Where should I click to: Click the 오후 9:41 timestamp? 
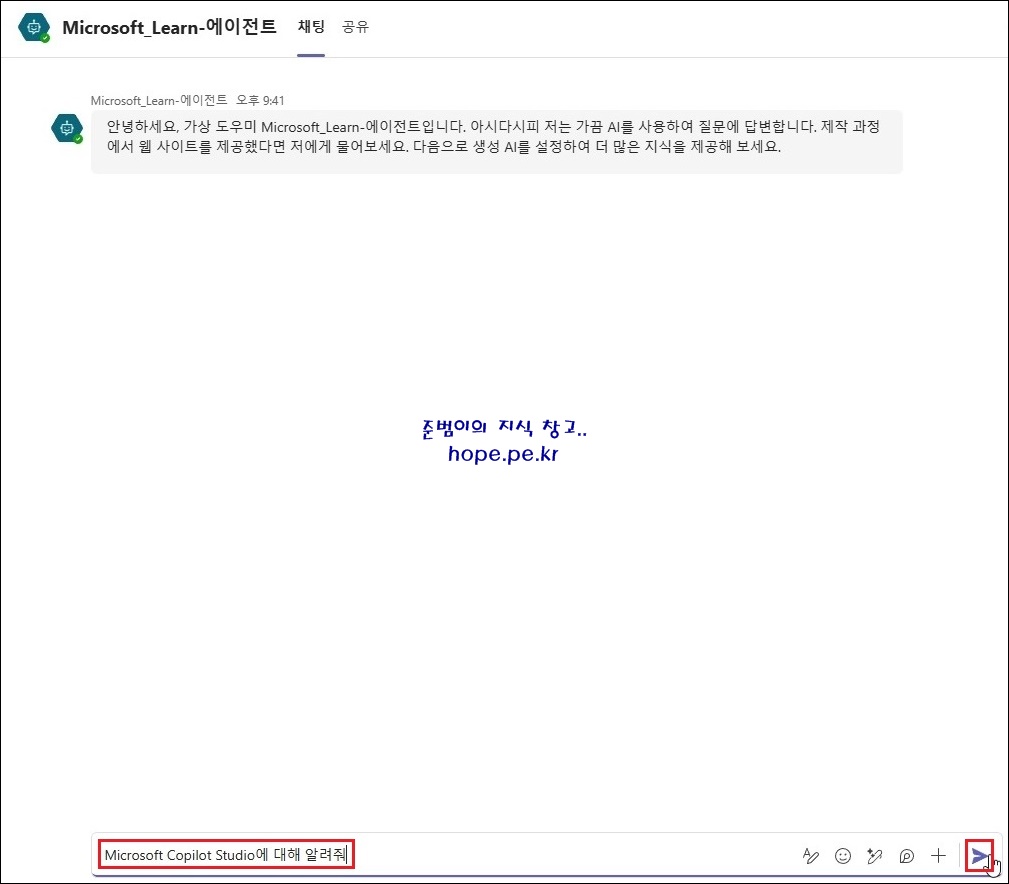point(260,100)
